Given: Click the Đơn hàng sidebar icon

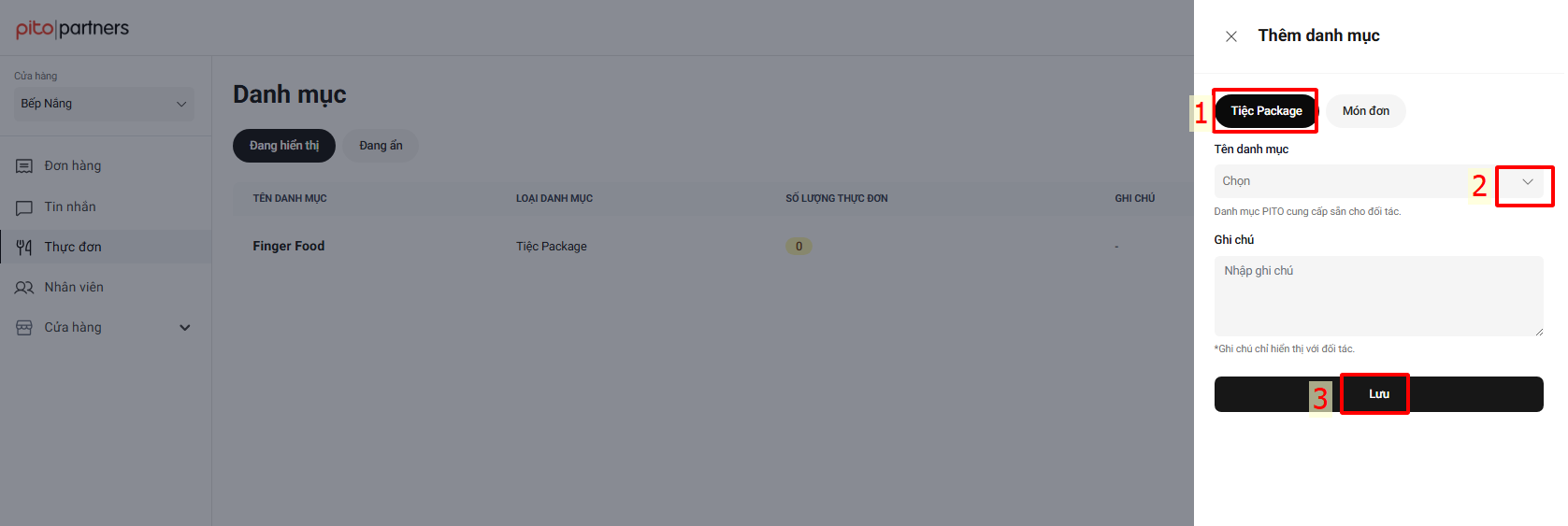Looking at the screenshot, I should tap(24, 166).
